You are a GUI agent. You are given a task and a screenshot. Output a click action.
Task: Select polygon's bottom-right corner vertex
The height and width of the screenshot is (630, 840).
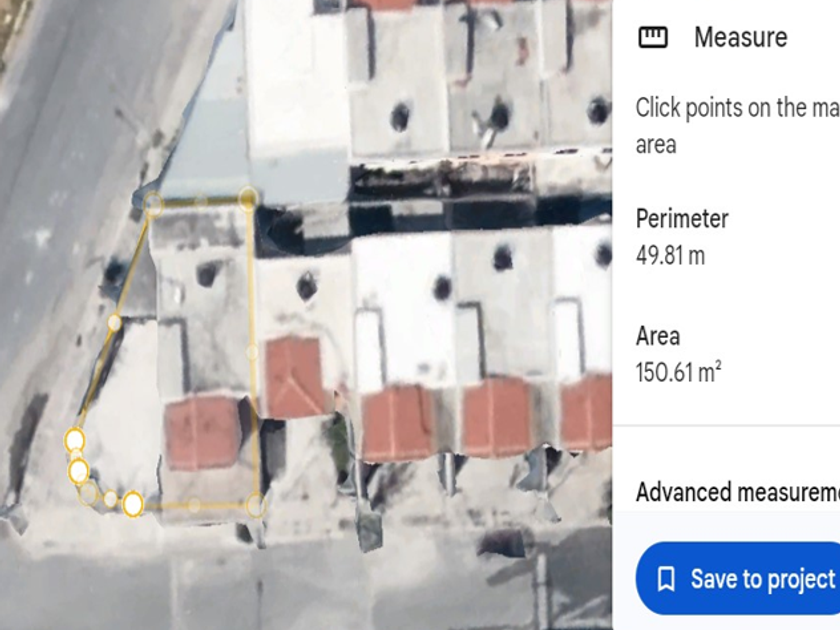click(256, 505)
